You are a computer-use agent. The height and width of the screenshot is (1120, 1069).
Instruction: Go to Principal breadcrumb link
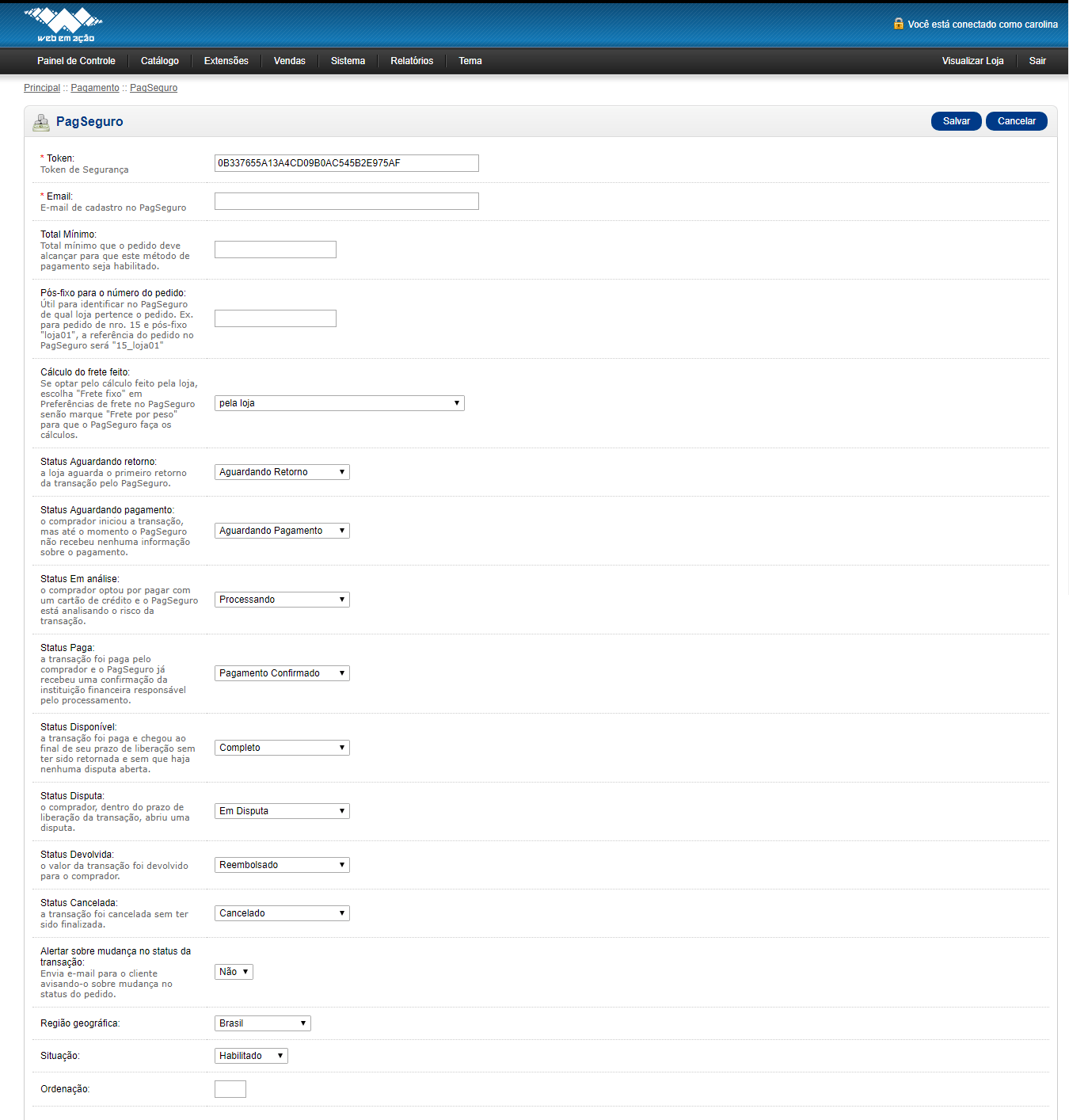42,88
